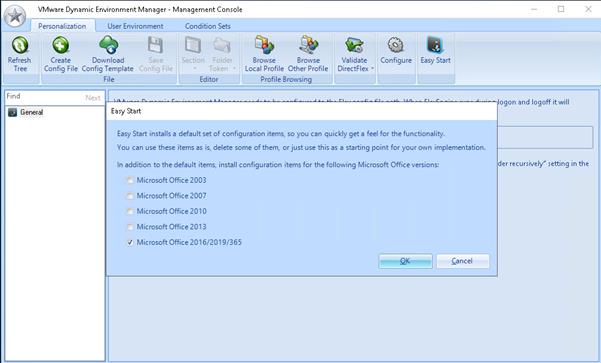Click Cancel in Easy Start dialog

(x=463, y=261)
